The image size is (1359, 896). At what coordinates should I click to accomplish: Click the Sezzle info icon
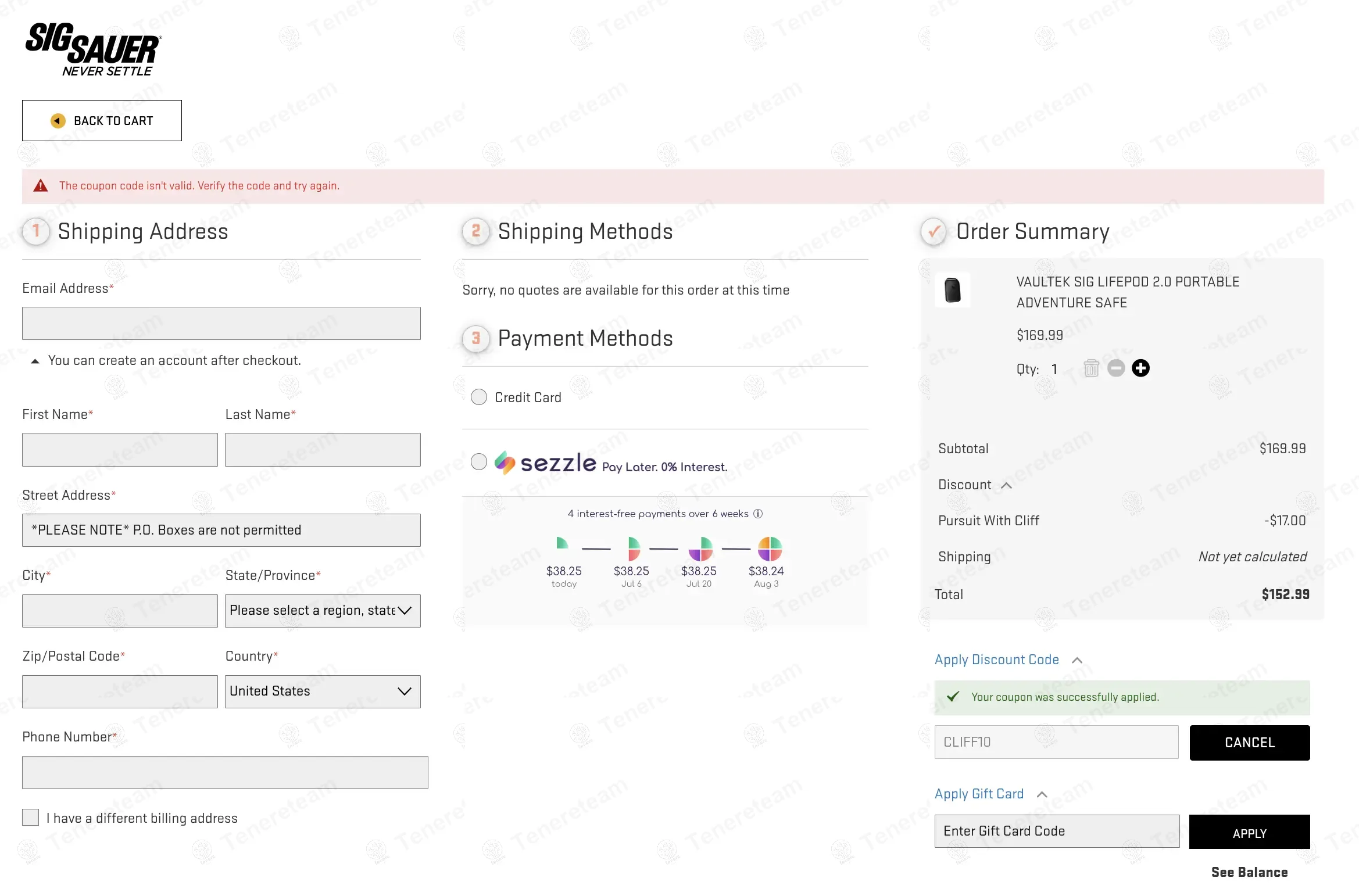[x=758, y=514]
